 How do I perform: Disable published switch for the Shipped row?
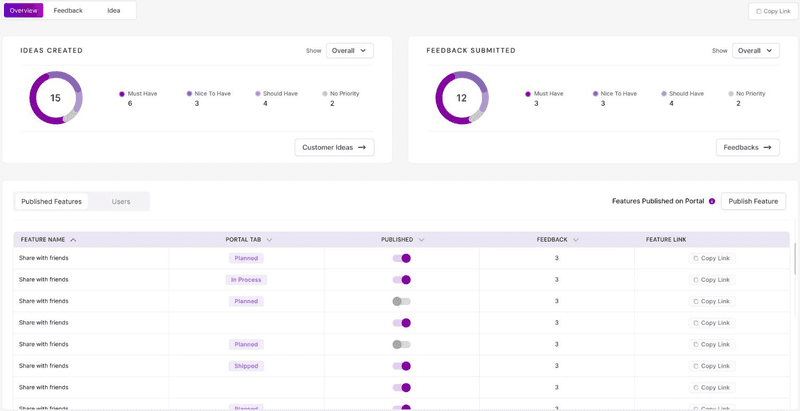[402, 366]
